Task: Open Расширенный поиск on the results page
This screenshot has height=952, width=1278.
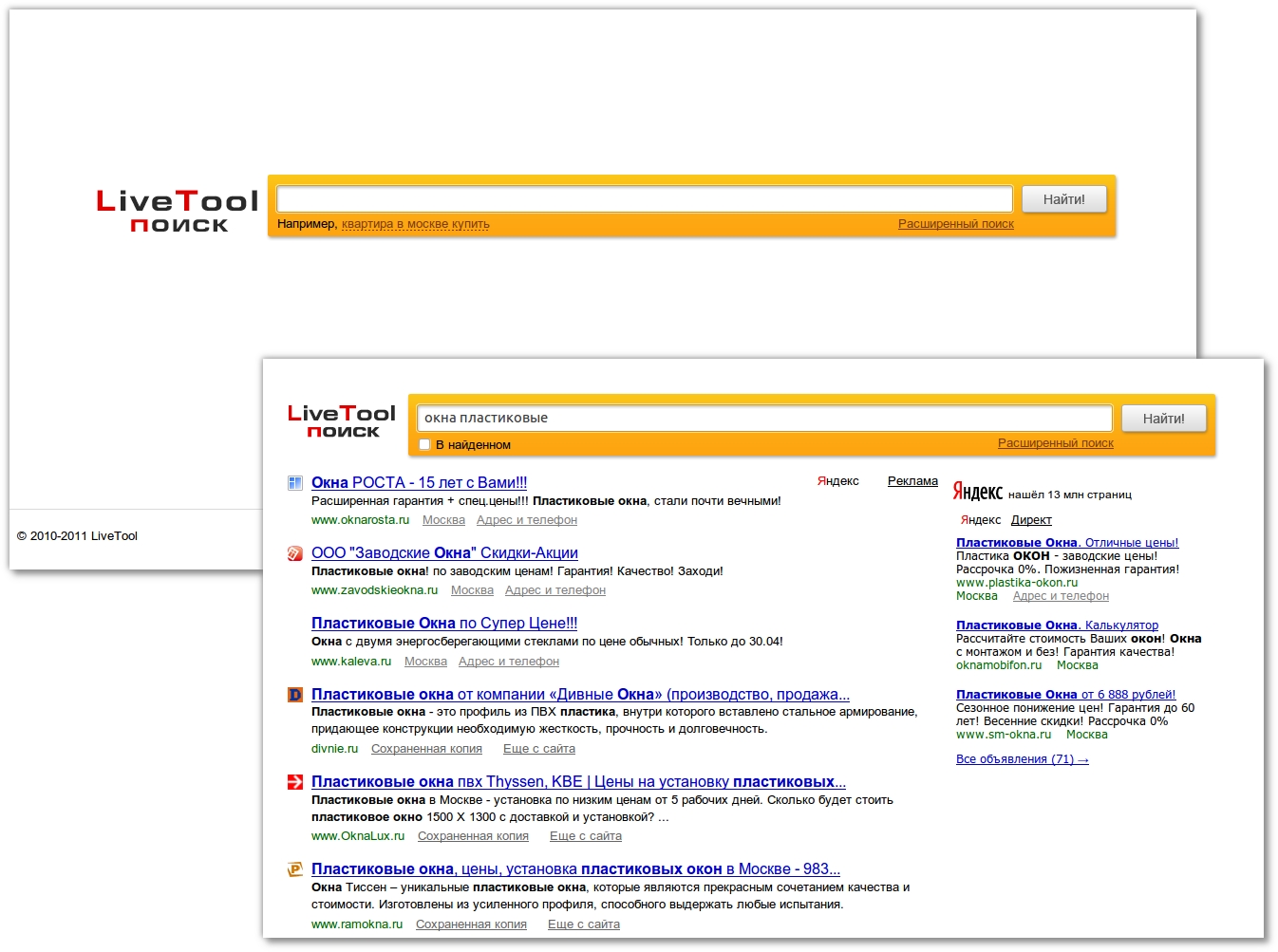Action: (x=1056, y=443)
